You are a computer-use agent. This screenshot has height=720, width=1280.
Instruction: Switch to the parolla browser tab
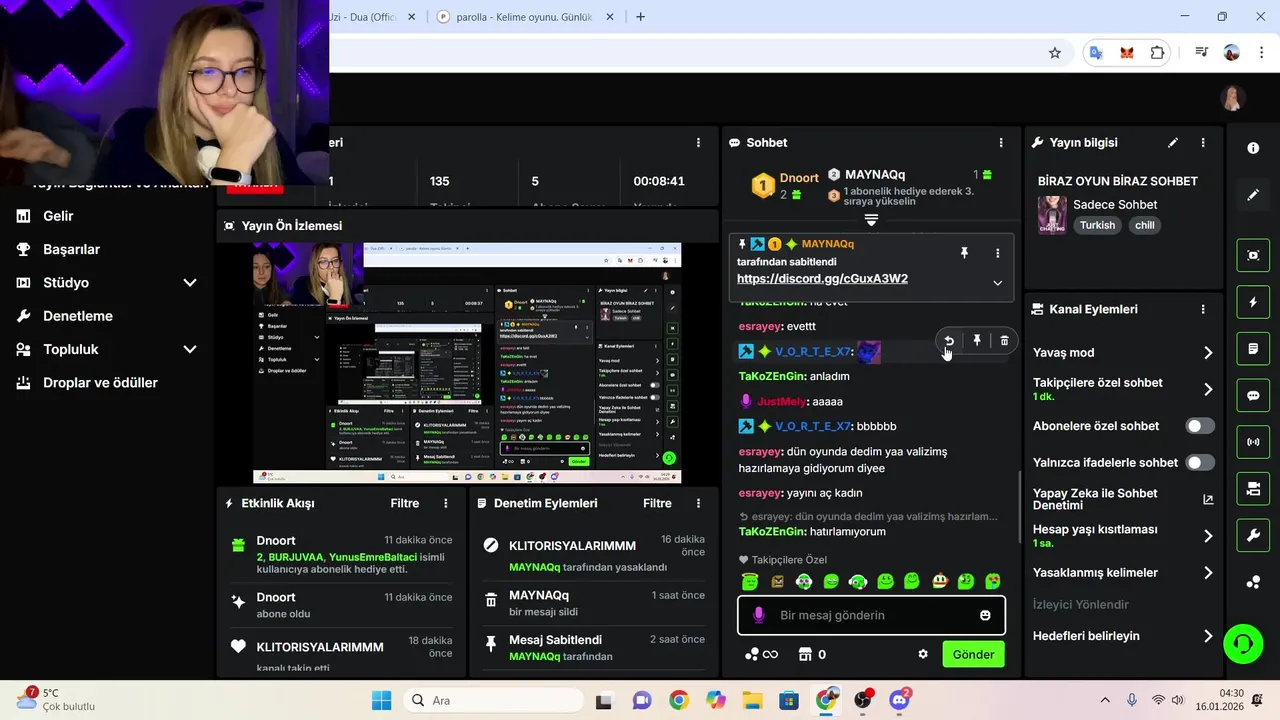tap(524, 17)
